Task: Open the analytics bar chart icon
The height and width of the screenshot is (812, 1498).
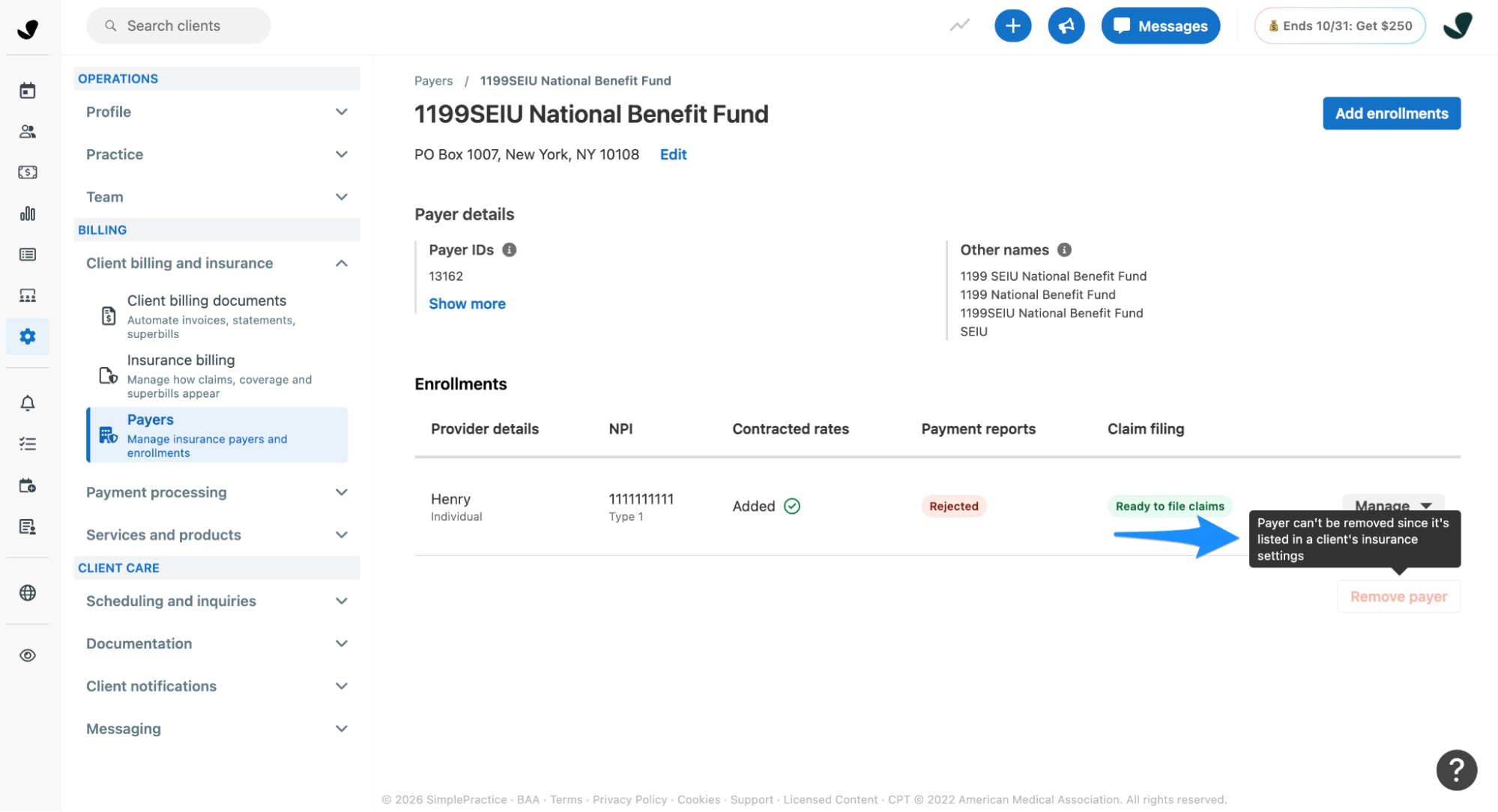Action: click(28, 213)
